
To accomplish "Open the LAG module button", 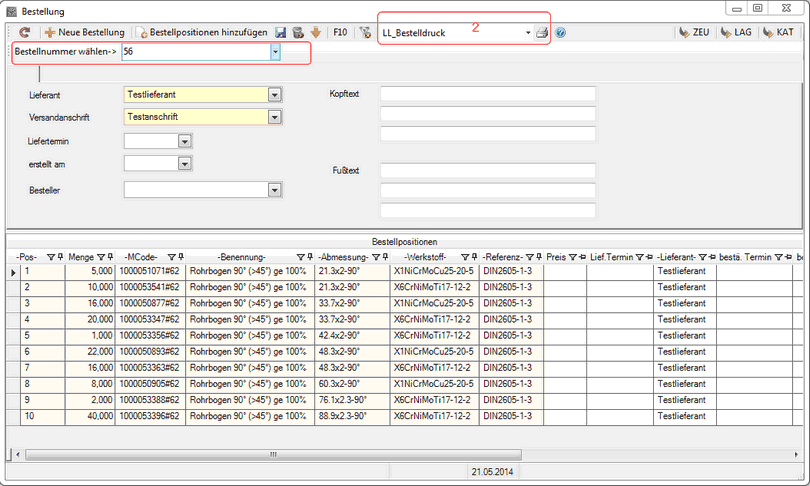I will coord(735,32).
